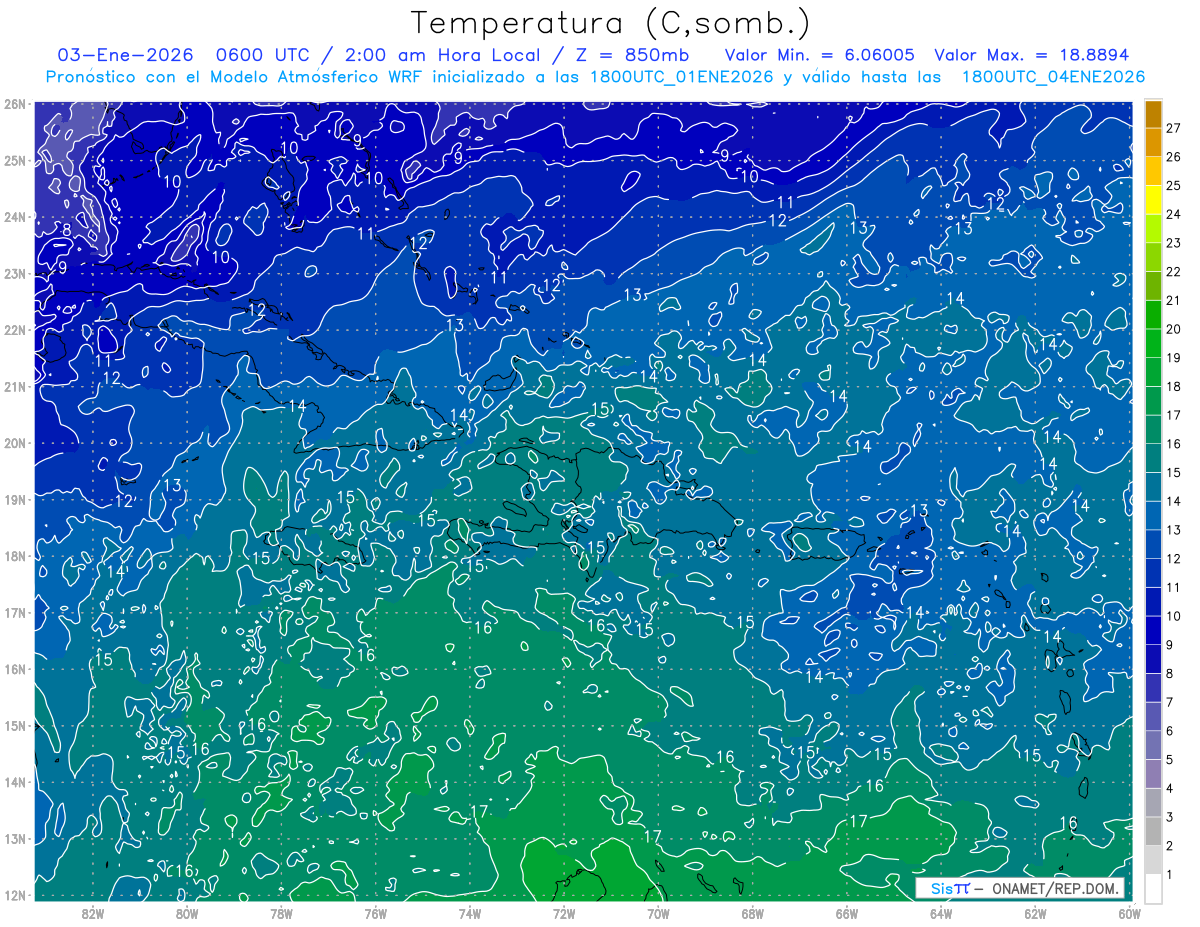The height and width of the screenshot is (927, 1200).
Task: Click the '64W' longitude axis label
Action: coord(941,913)
